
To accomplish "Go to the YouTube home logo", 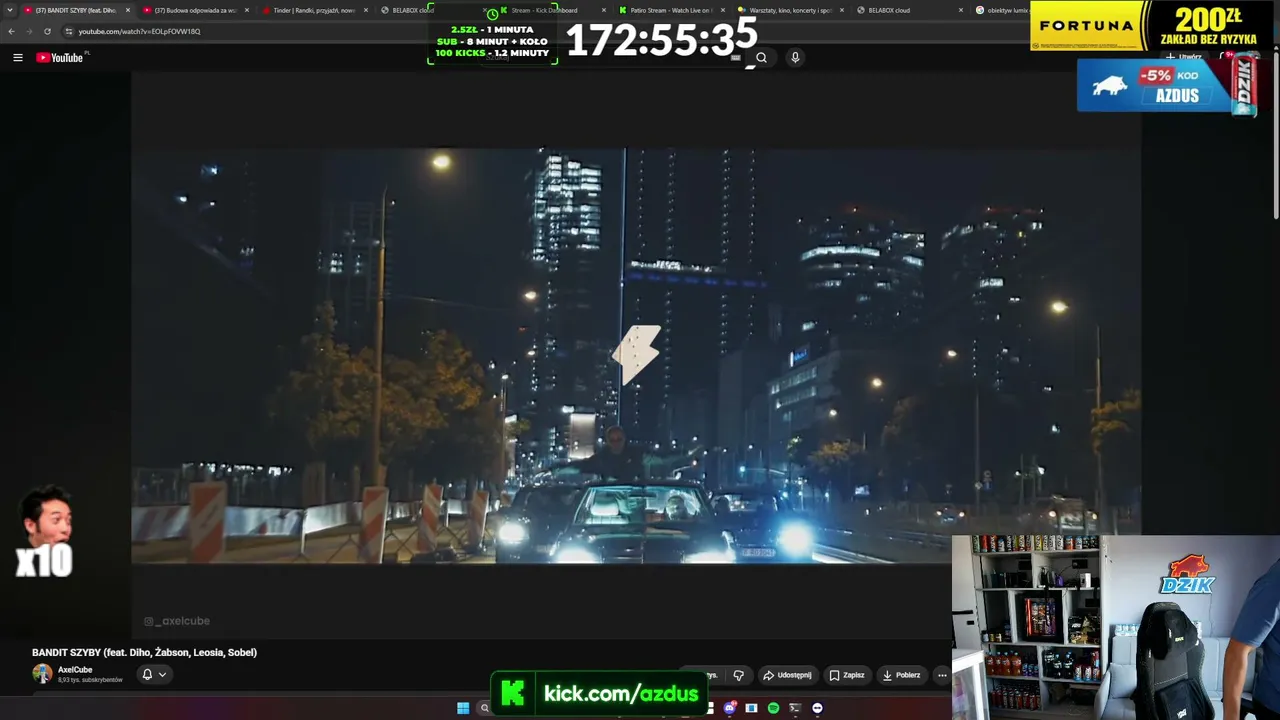I will click(x=60, y=58).
